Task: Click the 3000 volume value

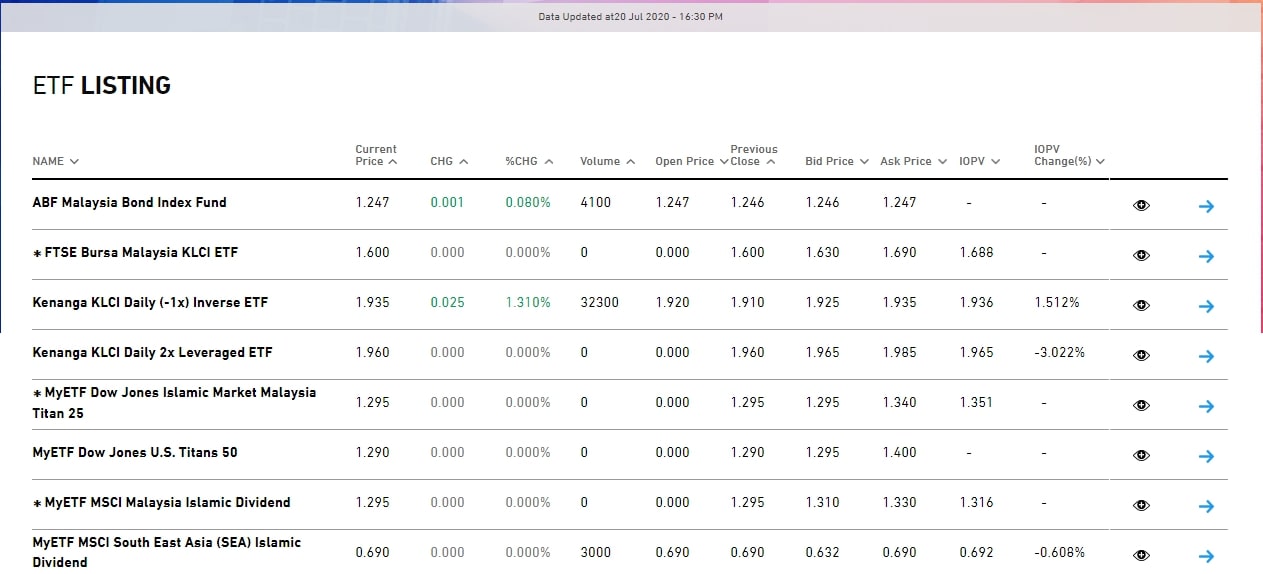Action: (595, 552)
